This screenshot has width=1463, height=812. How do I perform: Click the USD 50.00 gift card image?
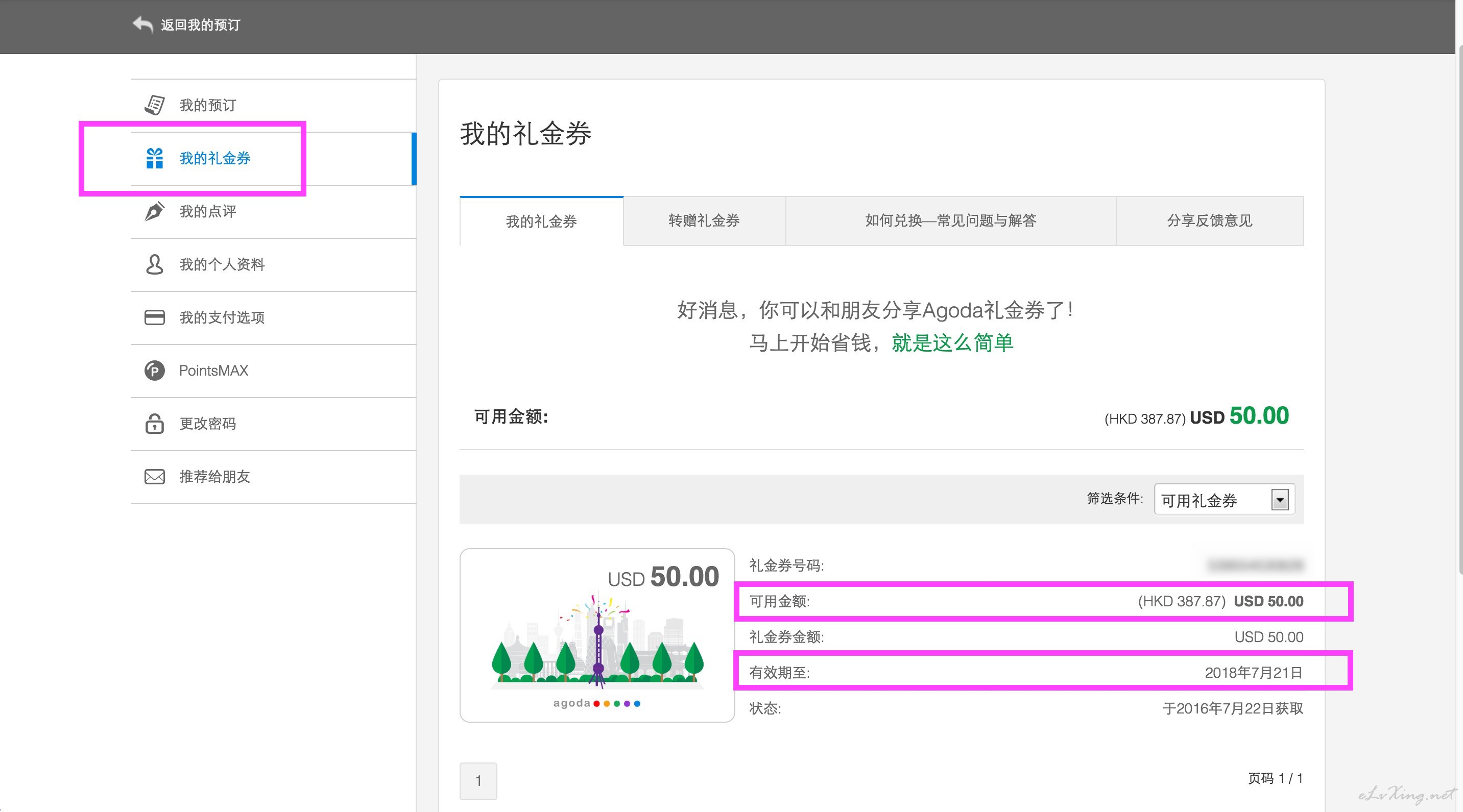[597, 635]
